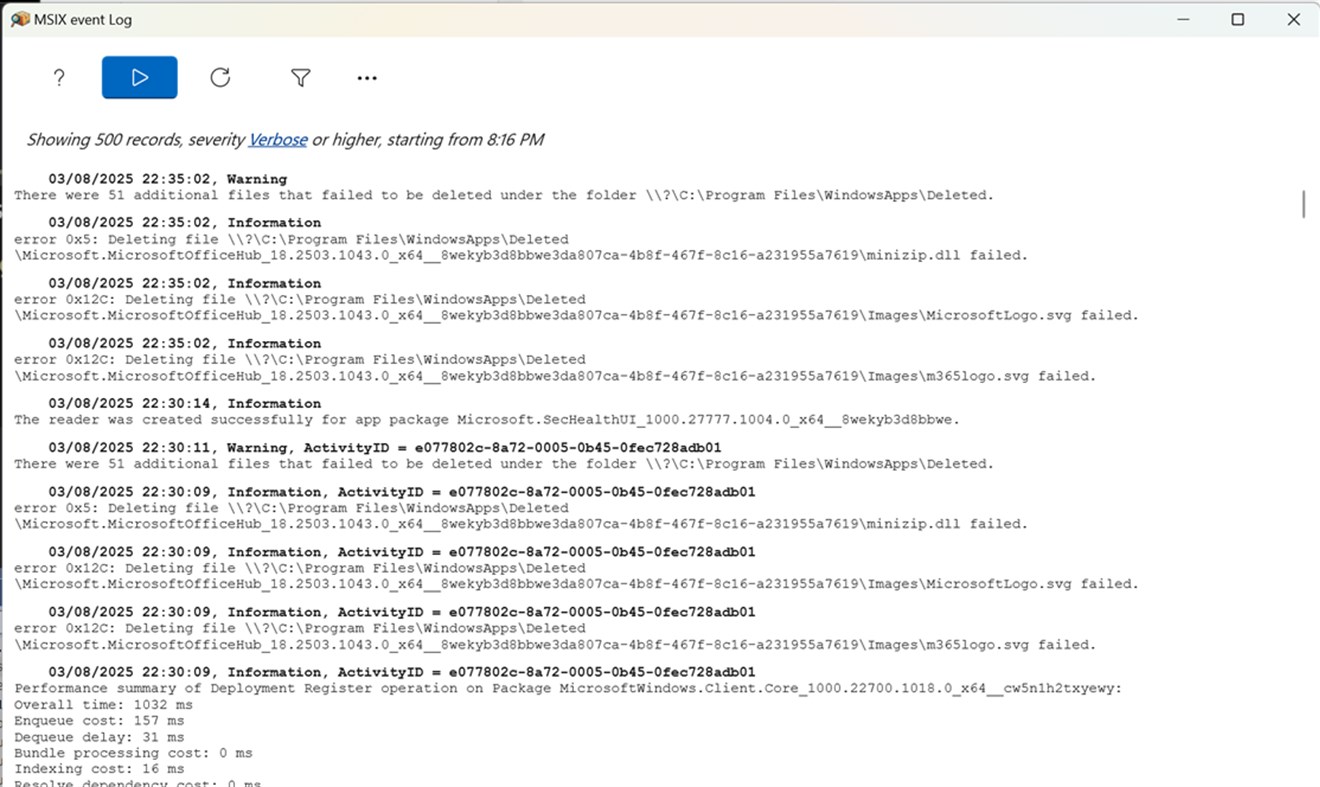This screenshot has width=1320, height=787.
Task: Select the '03/08/2025 22:30:14, Information' header
Action: tap(184, 404)
